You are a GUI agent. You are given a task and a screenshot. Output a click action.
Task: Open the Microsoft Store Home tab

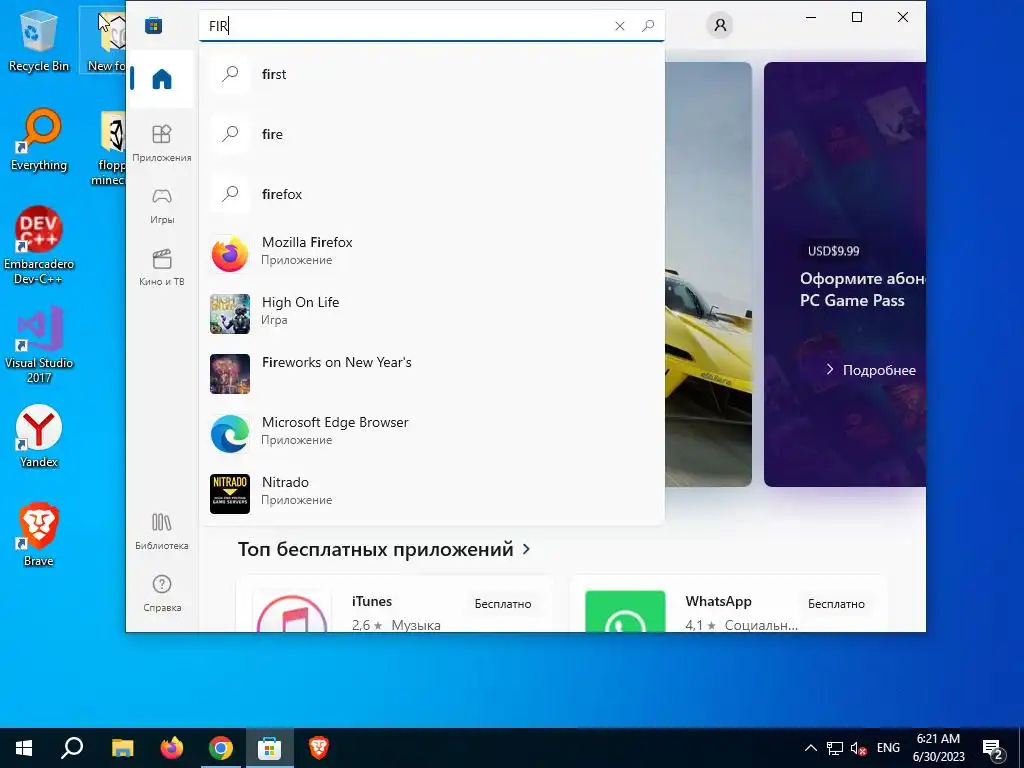point(161,79)
